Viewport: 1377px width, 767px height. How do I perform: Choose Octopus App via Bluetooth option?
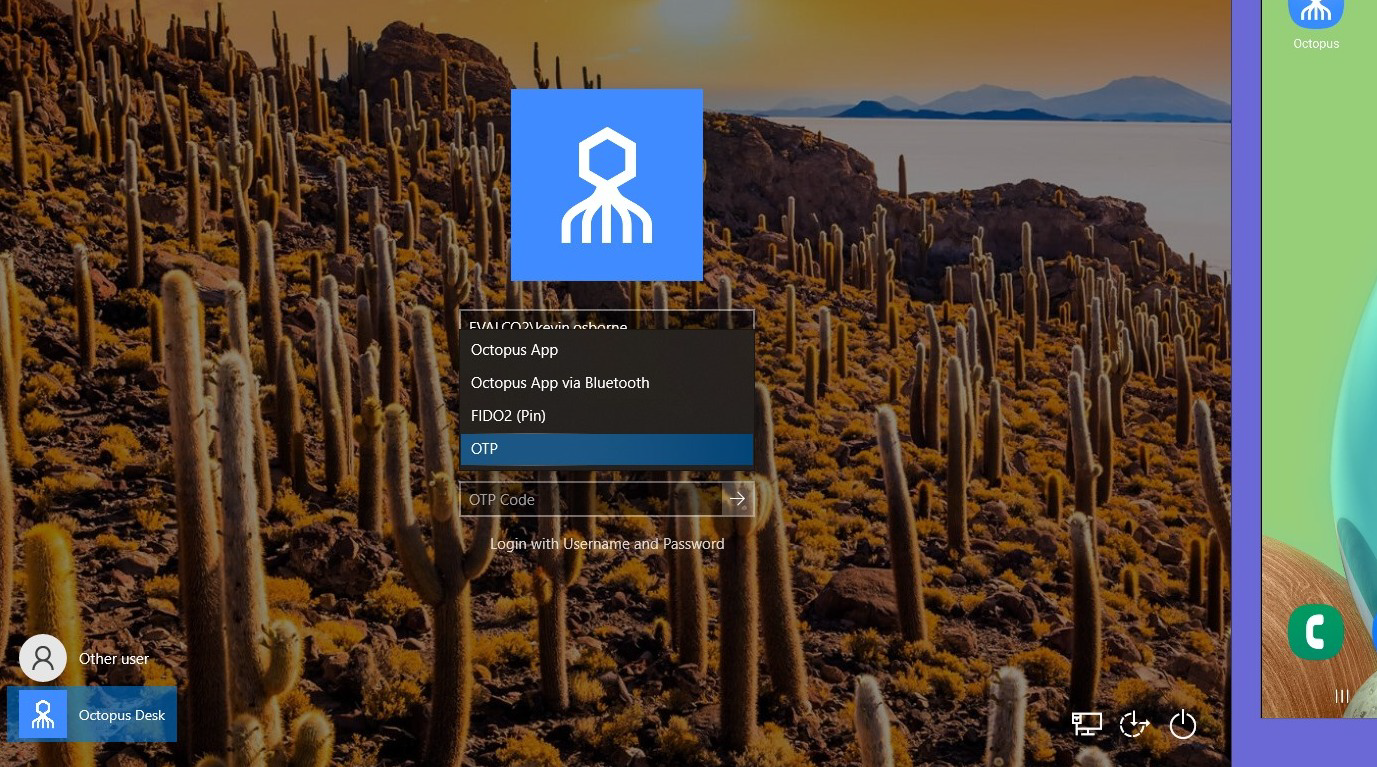tap(606, 383)
